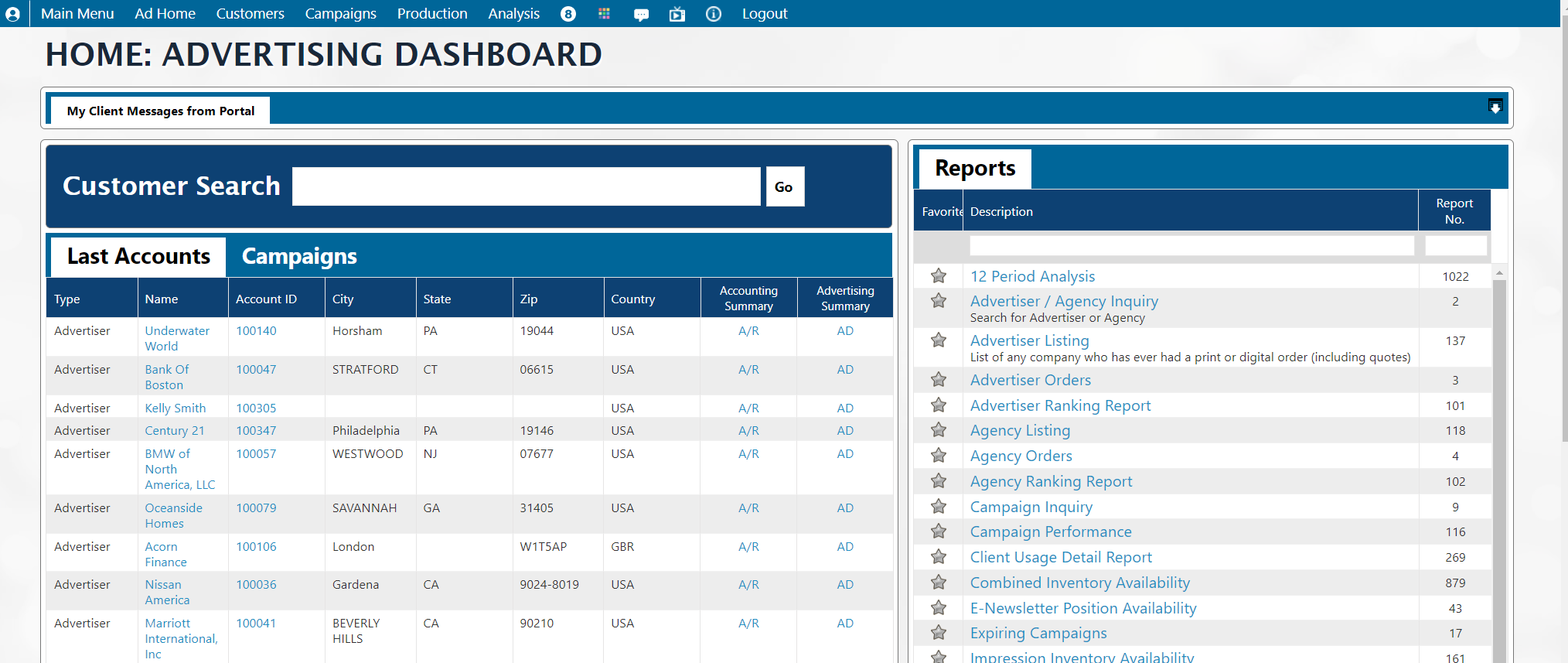Expand the My Client Messages panel

coord(1495,108)
